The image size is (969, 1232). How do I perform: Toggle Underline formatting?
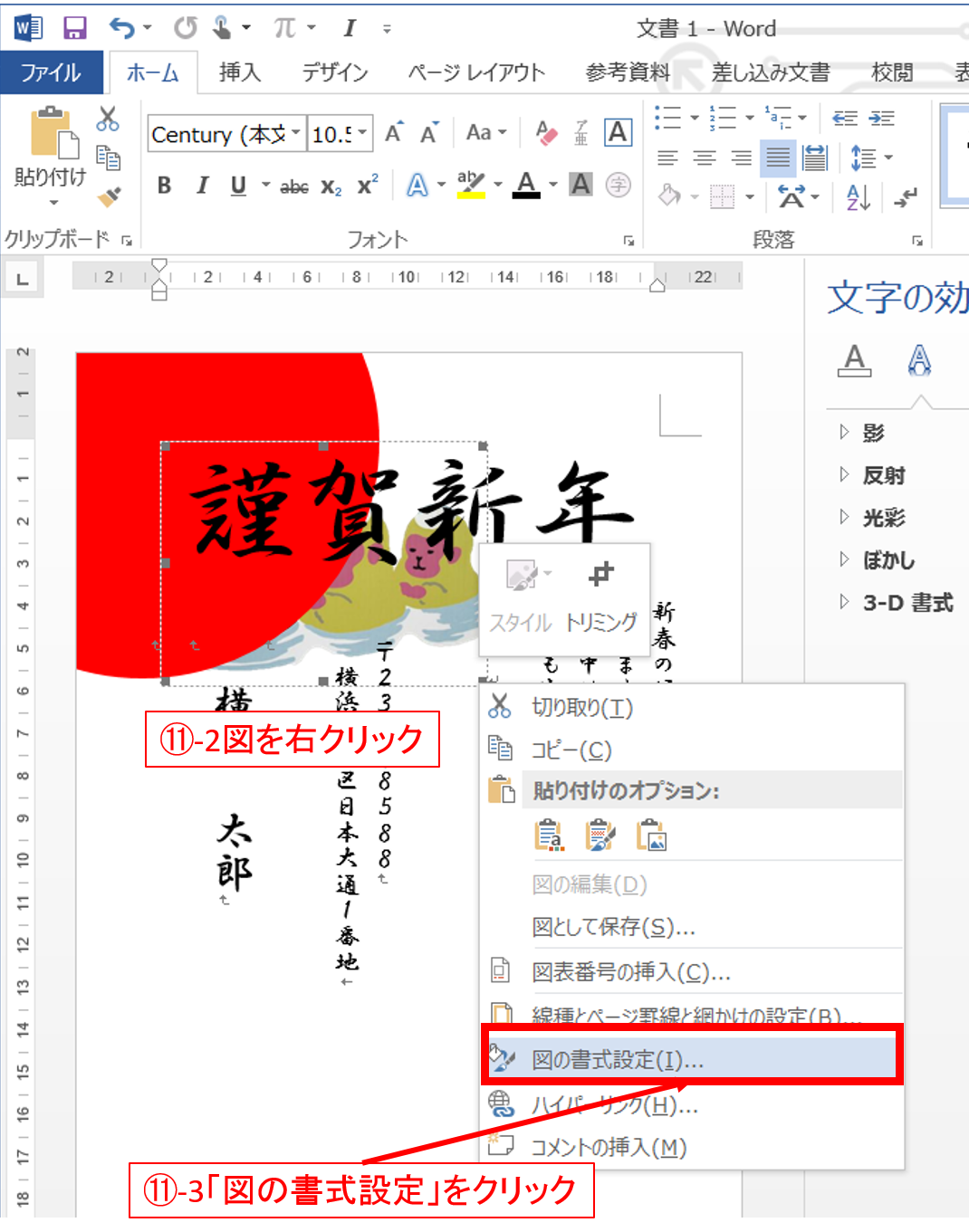pyautogui.click(x=238, y=186)
